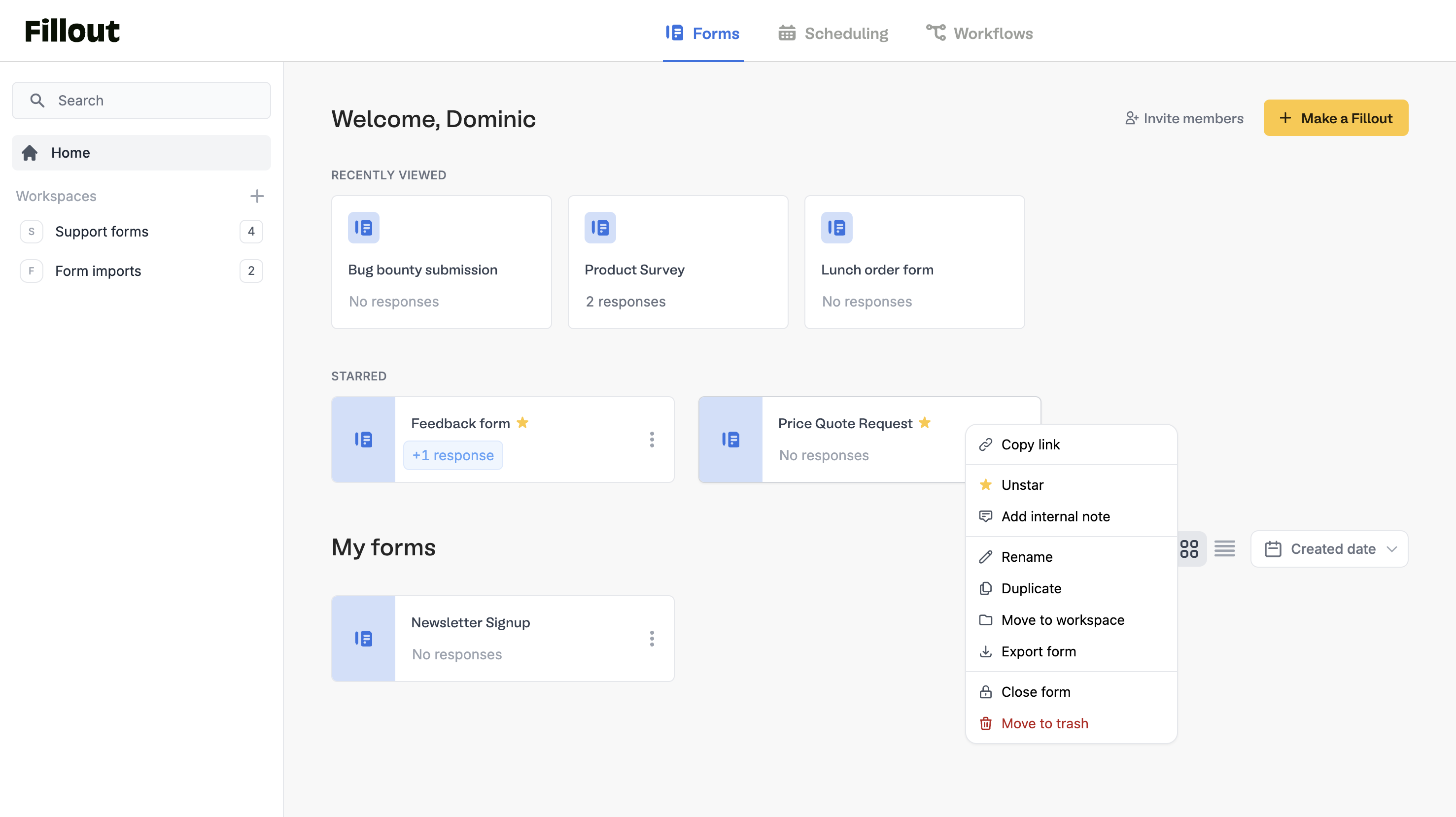1456x817 pixels.
Task: Open Feedback form three-dot options menu
Action: [652, 440]
